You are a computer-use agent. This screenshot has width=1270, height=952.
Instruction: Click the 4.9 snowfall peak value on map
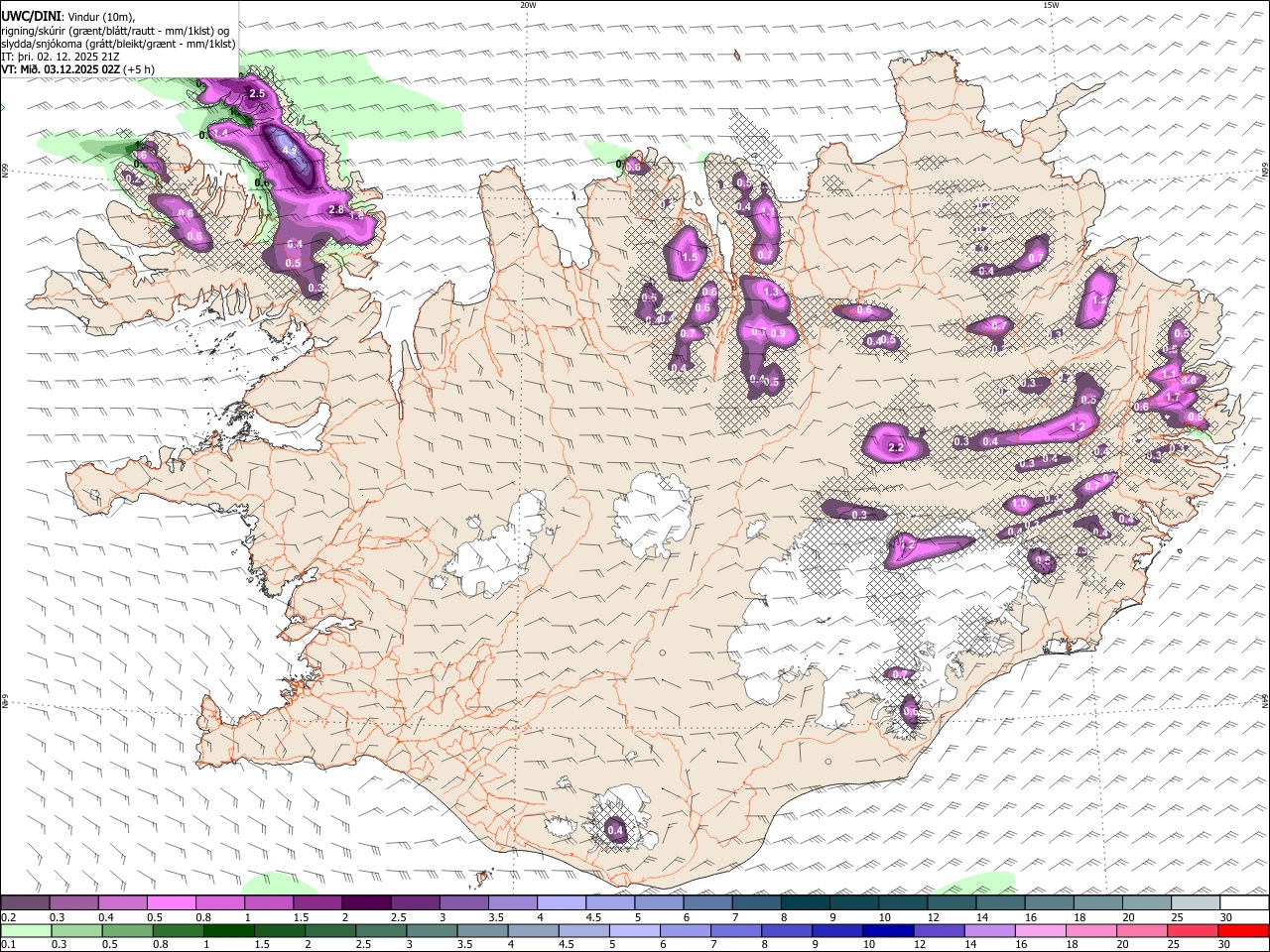point(290,150)
